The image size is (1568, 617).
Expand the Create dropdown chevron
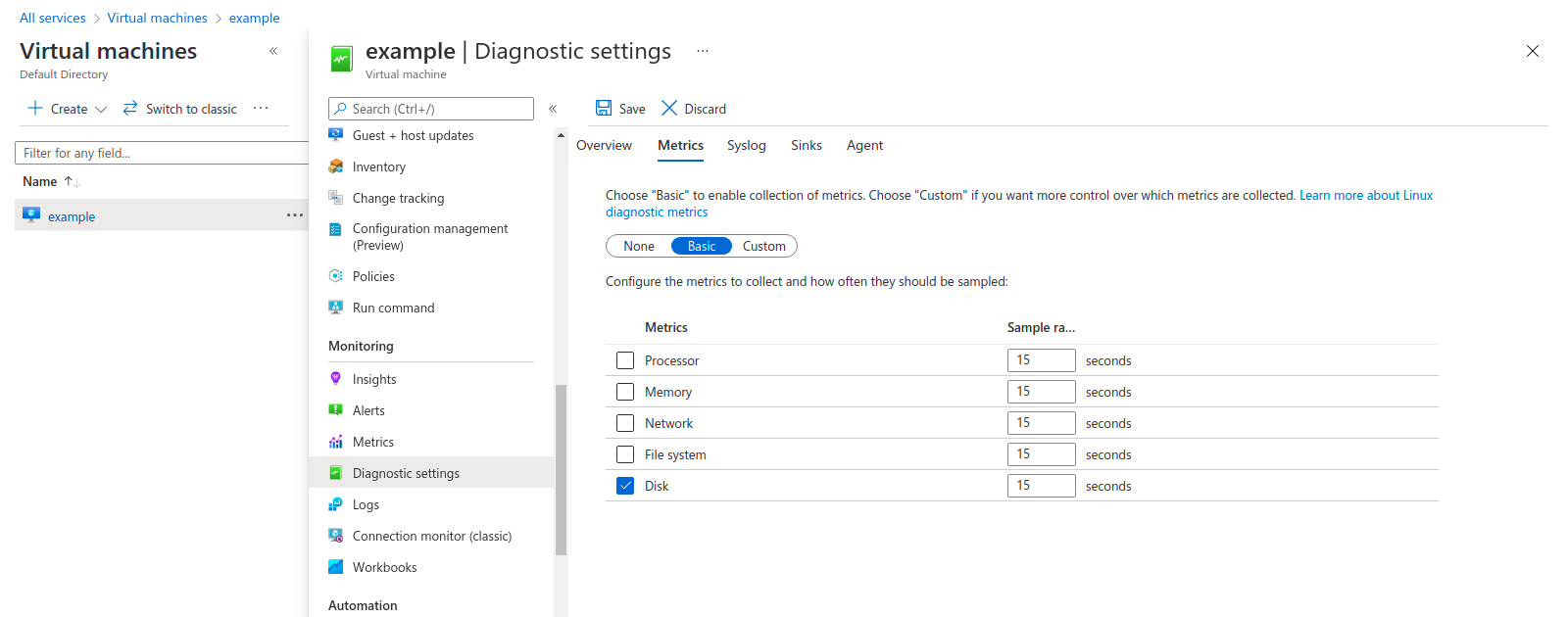101,110
